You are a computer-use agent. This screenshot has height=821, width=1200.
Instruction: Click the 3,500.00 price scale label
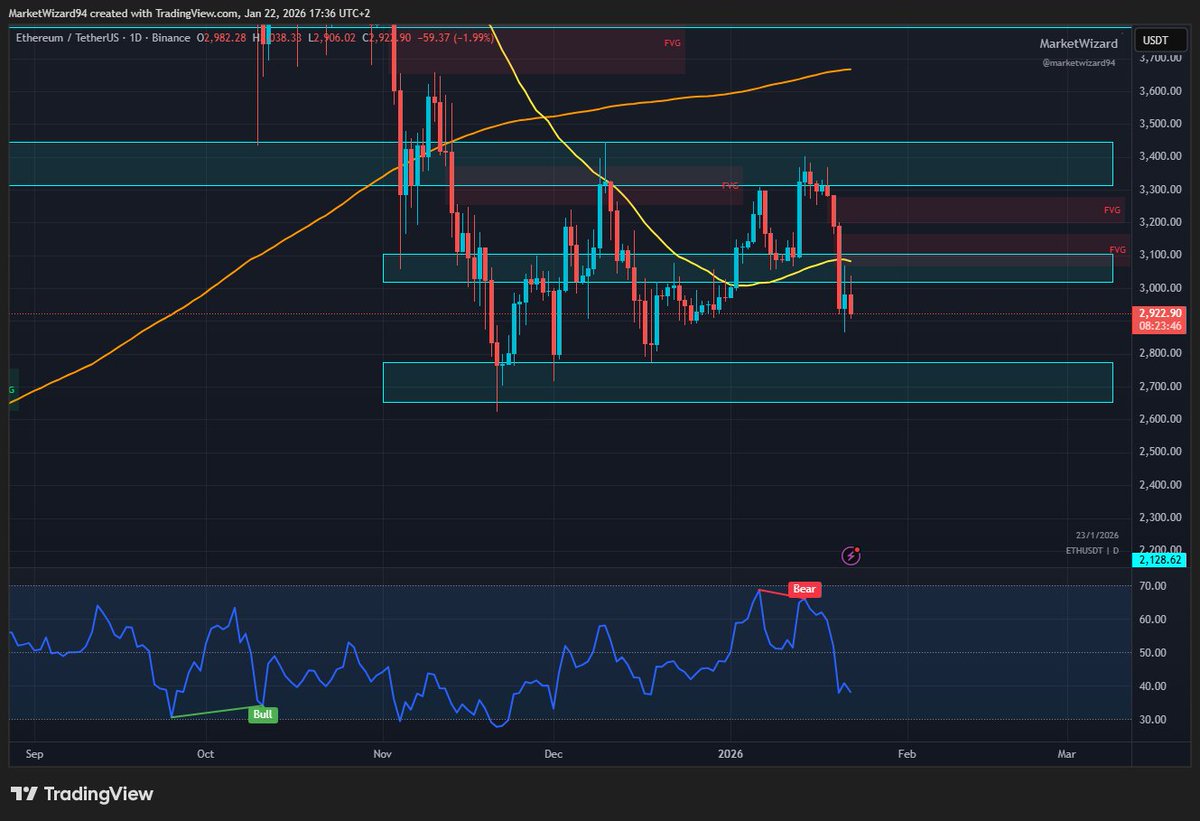point(1160,124)
